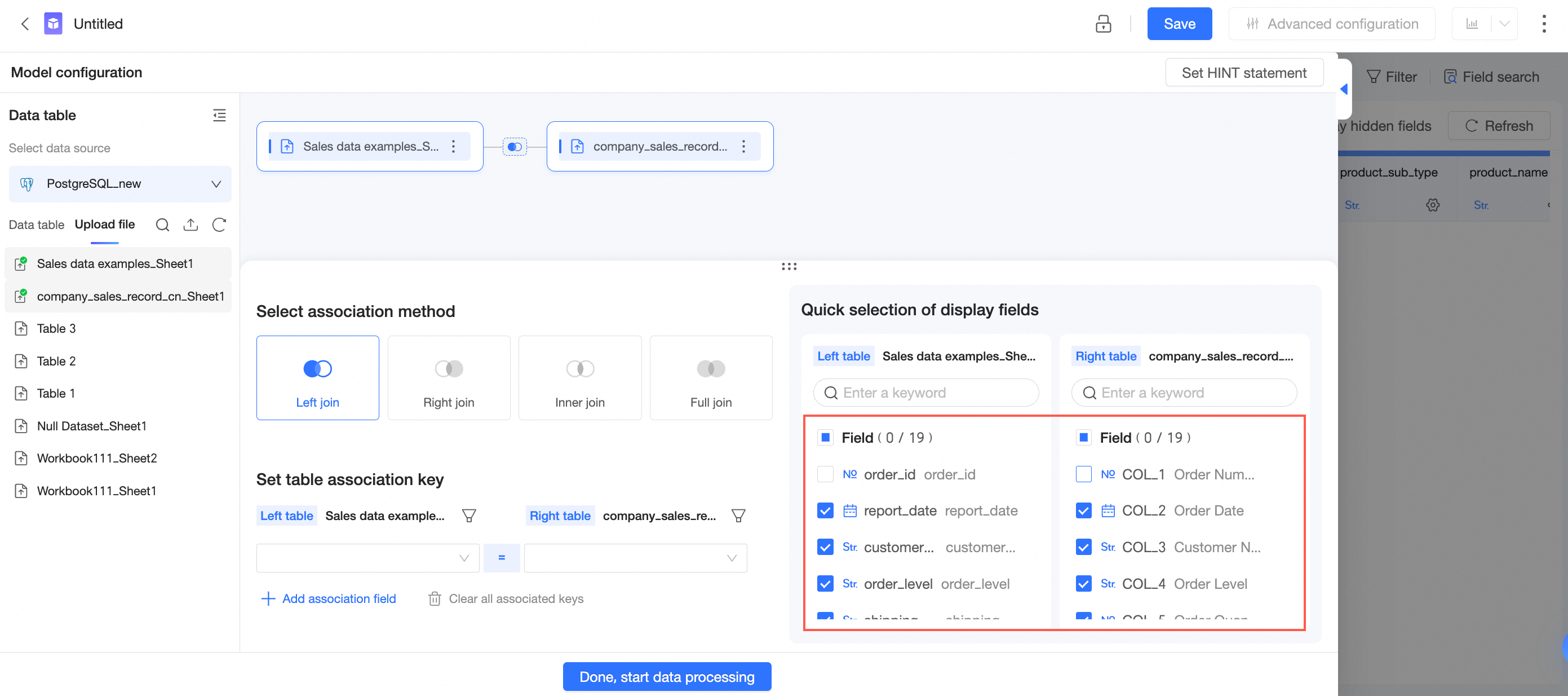Open left table association key dropdown
The image size is (1568, 696).
367,558
